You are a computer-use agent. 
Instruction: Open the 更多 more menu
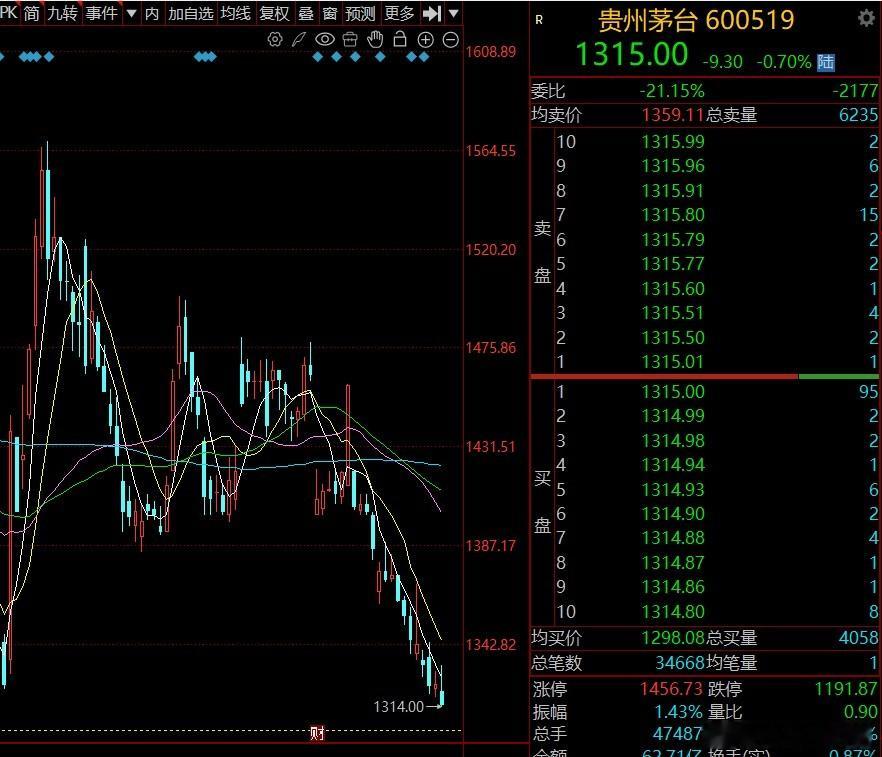pyautogui.click(x=399, y=13)
